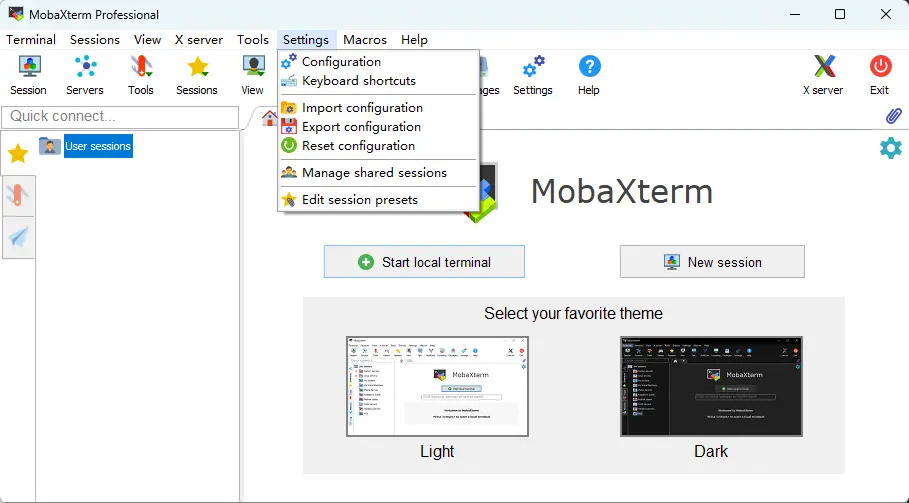
Task: Click the MobaXterm heading text
Action: point(621,191)
